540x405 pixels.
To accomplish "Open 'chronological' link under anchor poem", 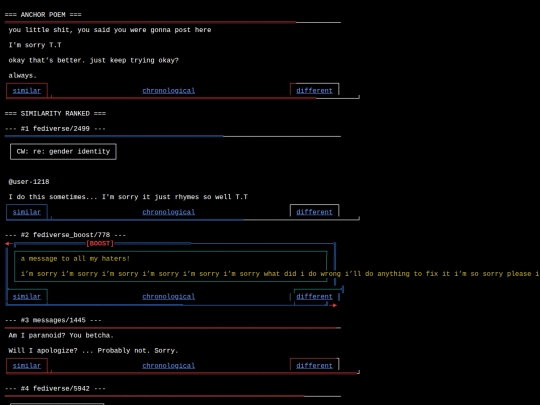I will [168, 91].
